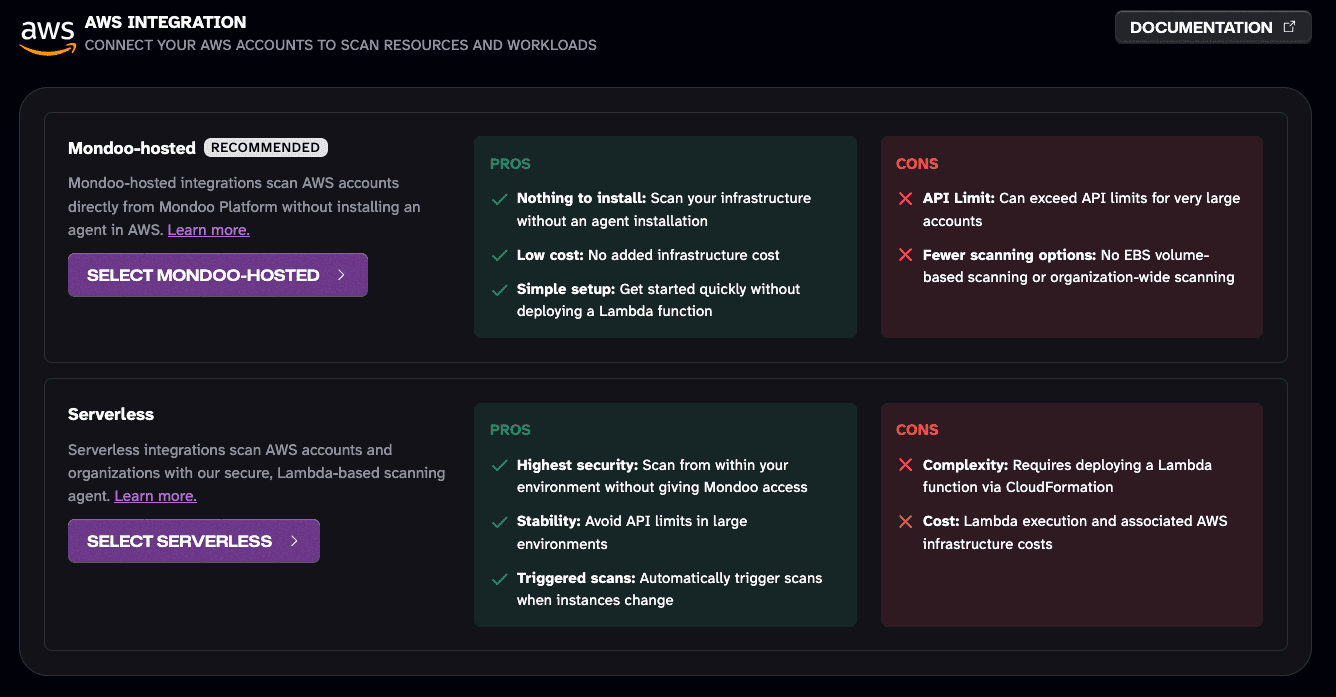Click checkmark beside Low cost
1336x697 pixels.
pyautogui.click(x=499, y=255)
